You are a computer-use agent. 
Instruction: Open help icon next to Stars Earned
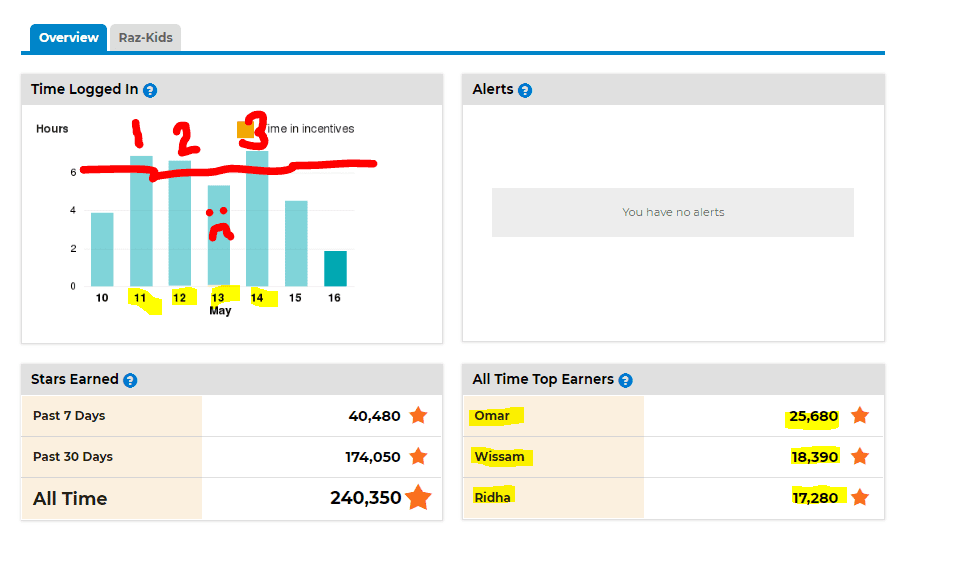click(130, 380)
